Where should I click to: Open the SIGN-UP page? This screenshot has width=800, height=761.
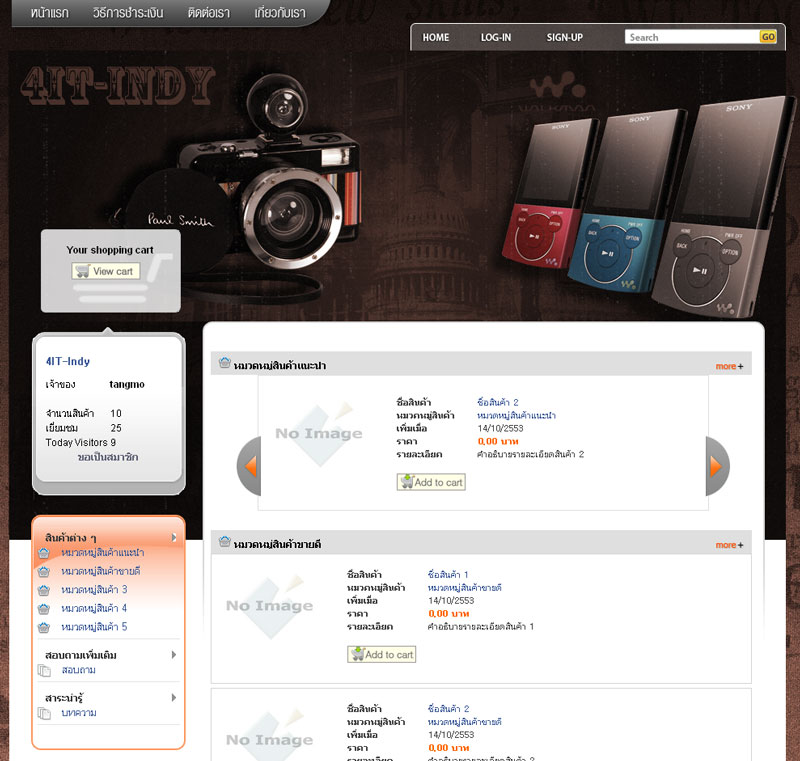[564, 37]
